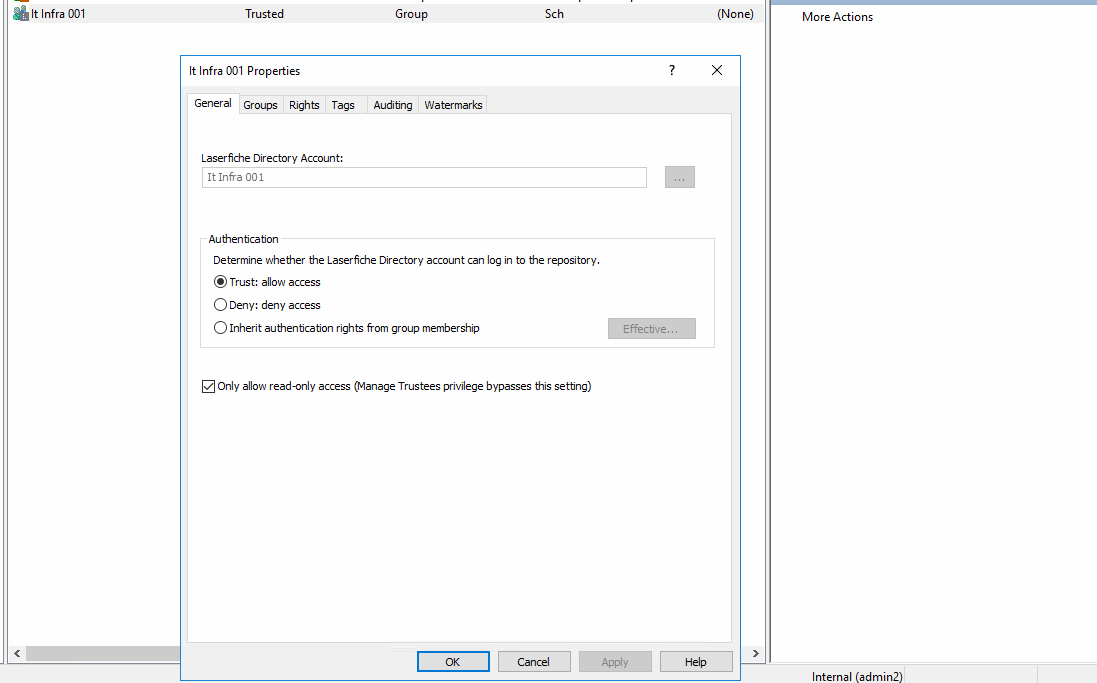Go to the Tags tab
This screenshot has height=683, width=1097.
[343, 105]
